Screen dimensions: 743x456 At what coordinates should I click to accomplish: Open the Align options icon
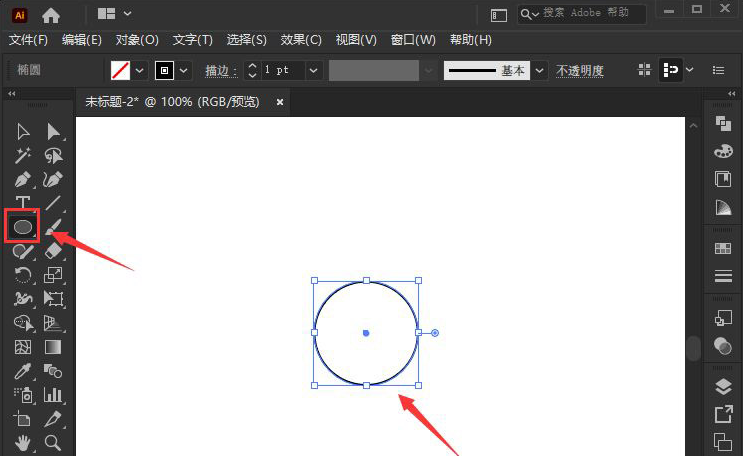[x=644, y=70]
